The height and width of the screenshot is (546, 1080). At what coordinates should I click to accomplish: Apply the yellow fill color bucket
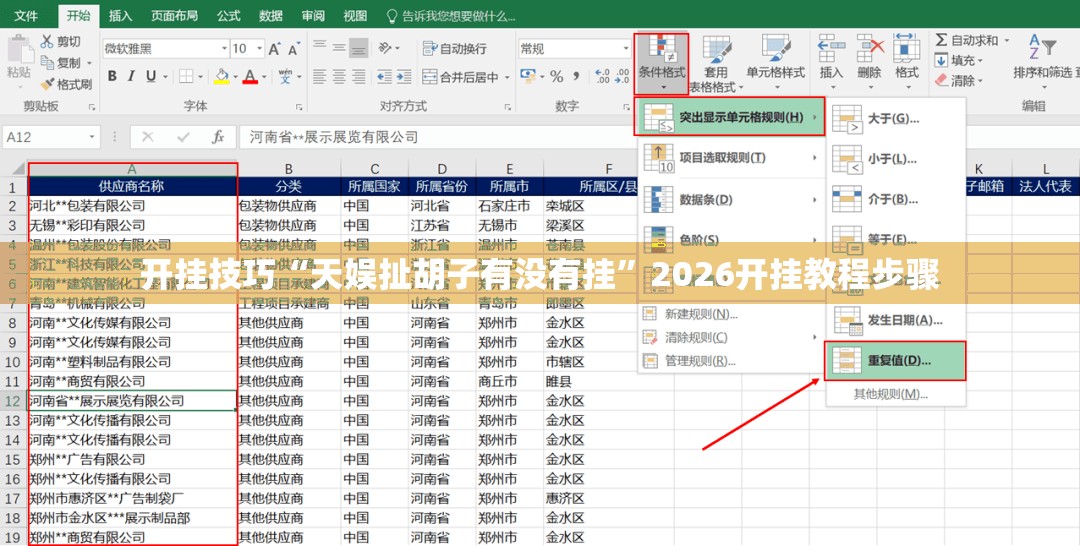pos(222,76)
